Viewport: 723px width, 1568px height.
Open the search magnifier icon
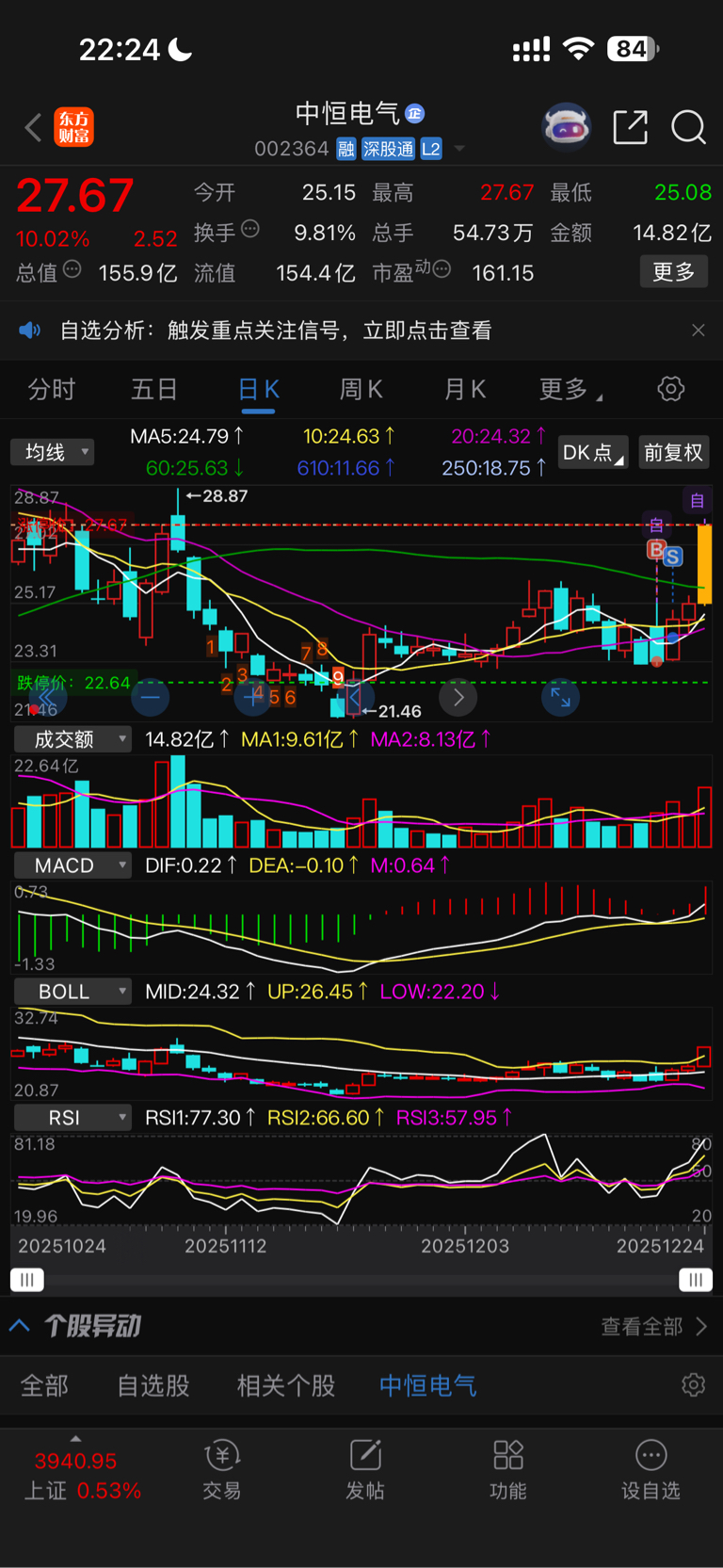(x=688, y=127)
